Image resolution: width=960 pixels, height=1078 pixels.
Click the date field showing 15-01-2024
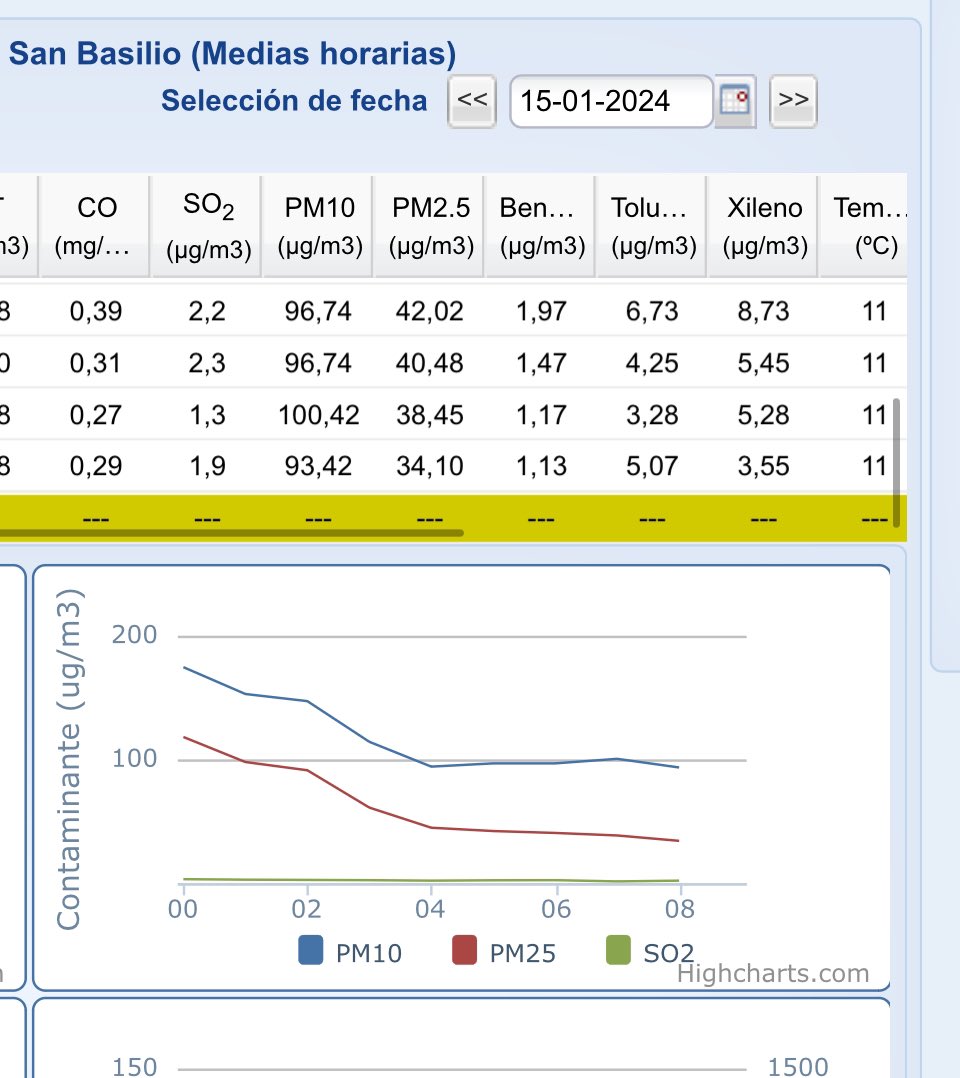point(611,101)
